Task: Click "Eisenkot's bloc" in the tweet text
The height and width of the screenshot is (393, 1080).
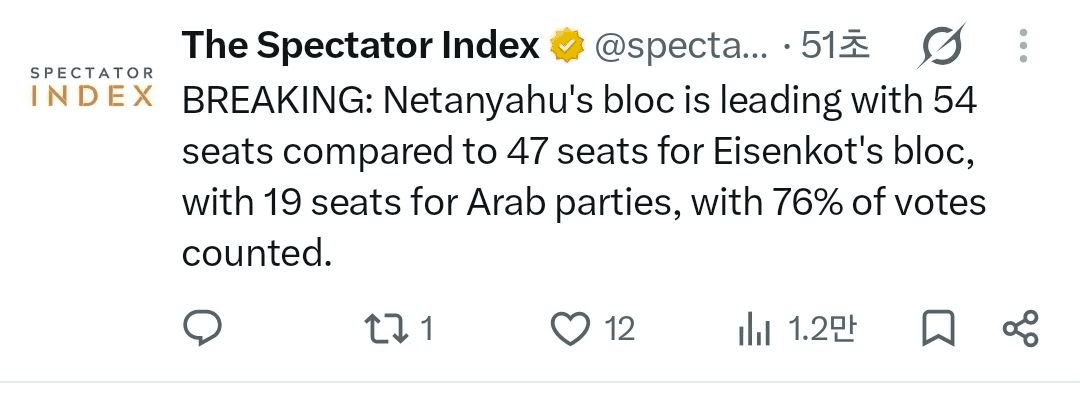Action: (842, 153)
